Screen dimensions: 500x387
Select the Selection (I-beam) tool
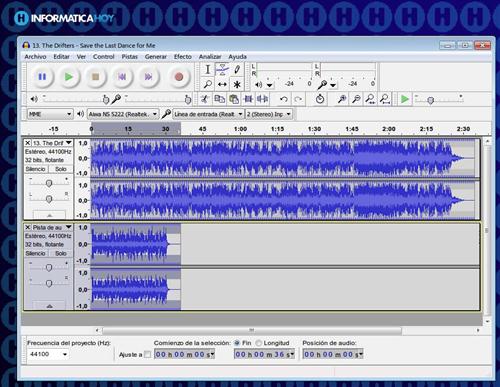pyautogui.click(x=208, y=69)
